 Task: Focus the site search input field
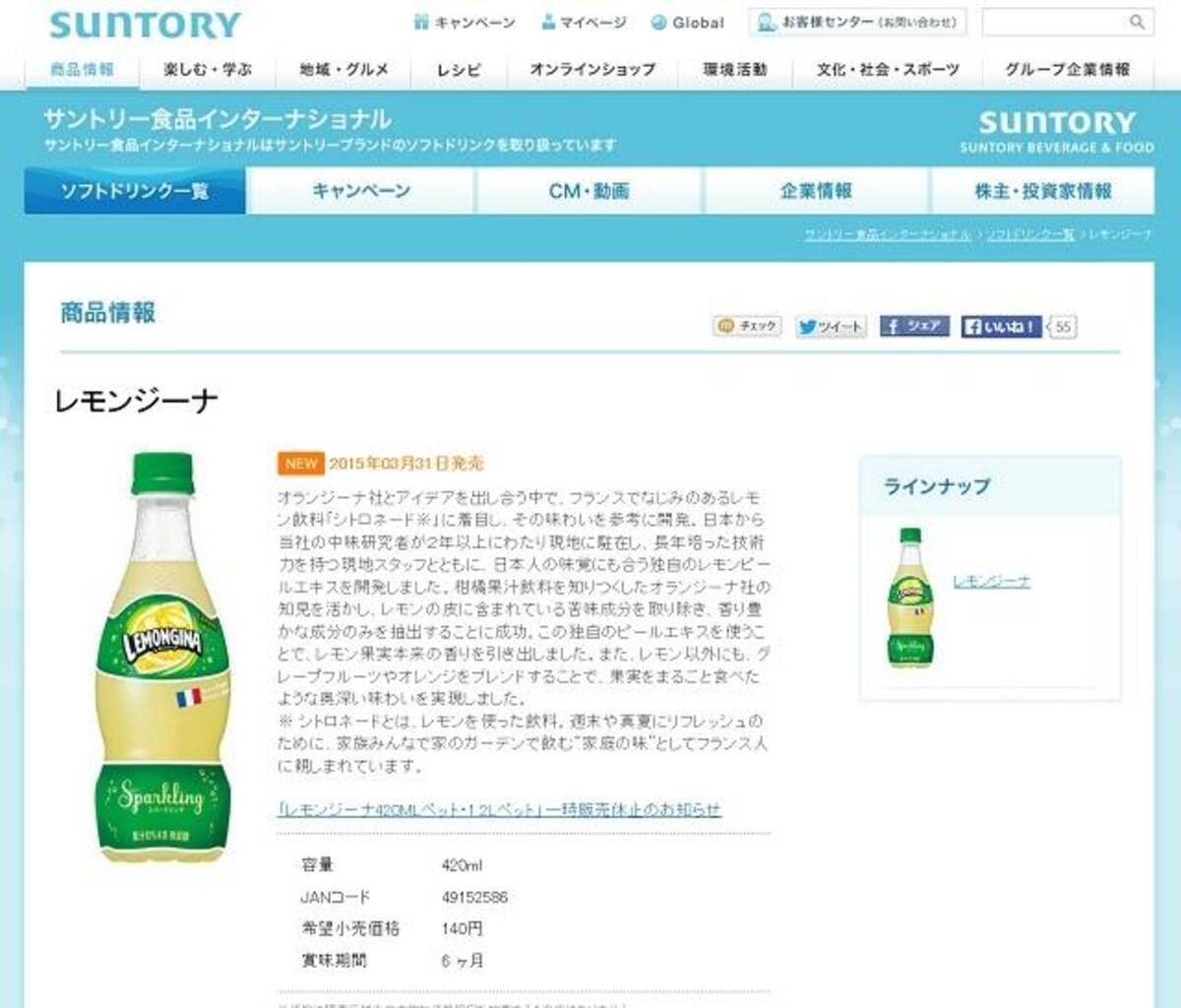click(1054, 22)
